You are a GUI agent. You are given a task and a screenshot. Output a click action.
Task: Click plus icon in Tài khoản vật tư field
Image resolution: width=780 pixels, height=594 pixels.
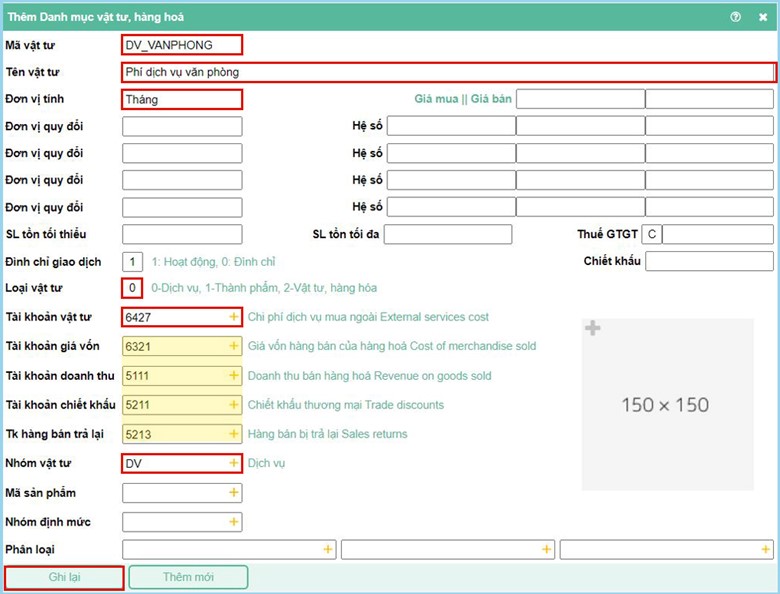point(234,317)
